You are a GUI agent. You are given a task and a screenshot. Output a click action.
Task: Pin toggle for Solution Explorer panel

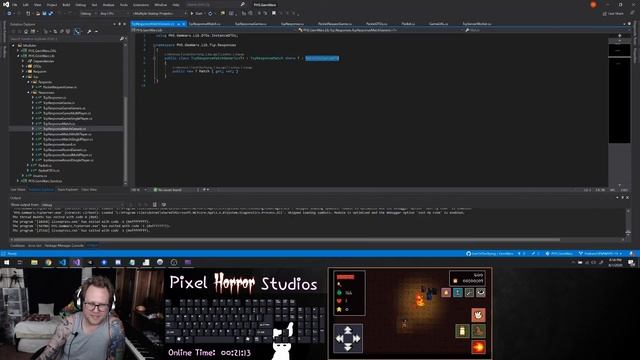(x=120, y=24)
